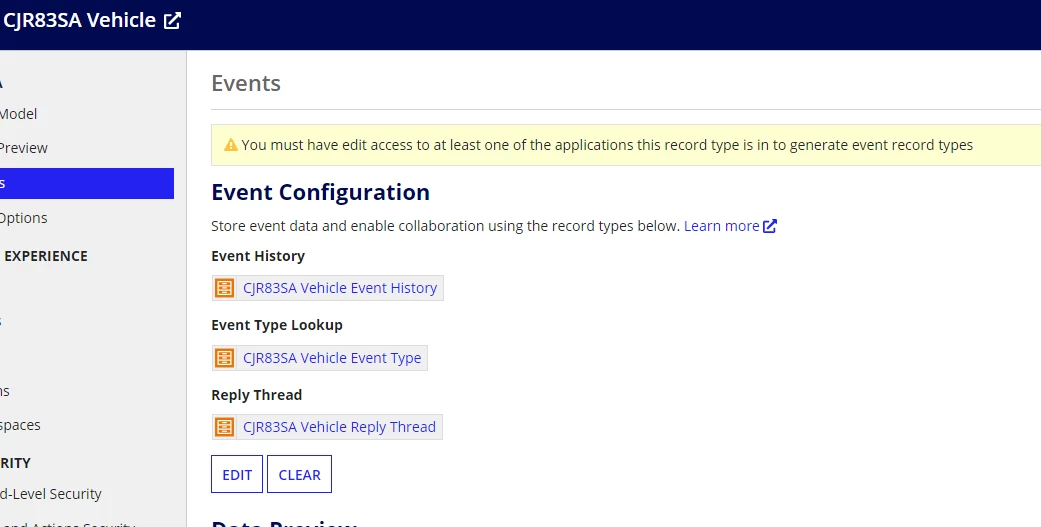Click the Event History record type icon
1041x527 pixels.
[224, 288]
